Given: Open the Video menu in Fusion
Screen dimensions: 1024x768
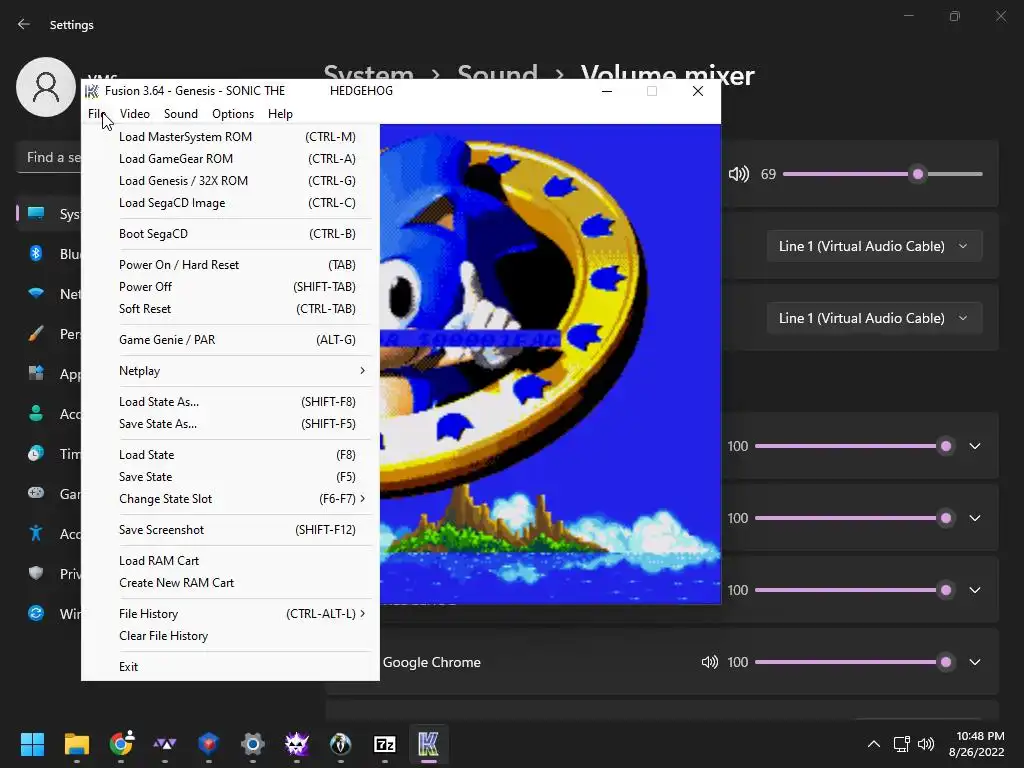Looking at the screenshot, I should tap(135, 114).
